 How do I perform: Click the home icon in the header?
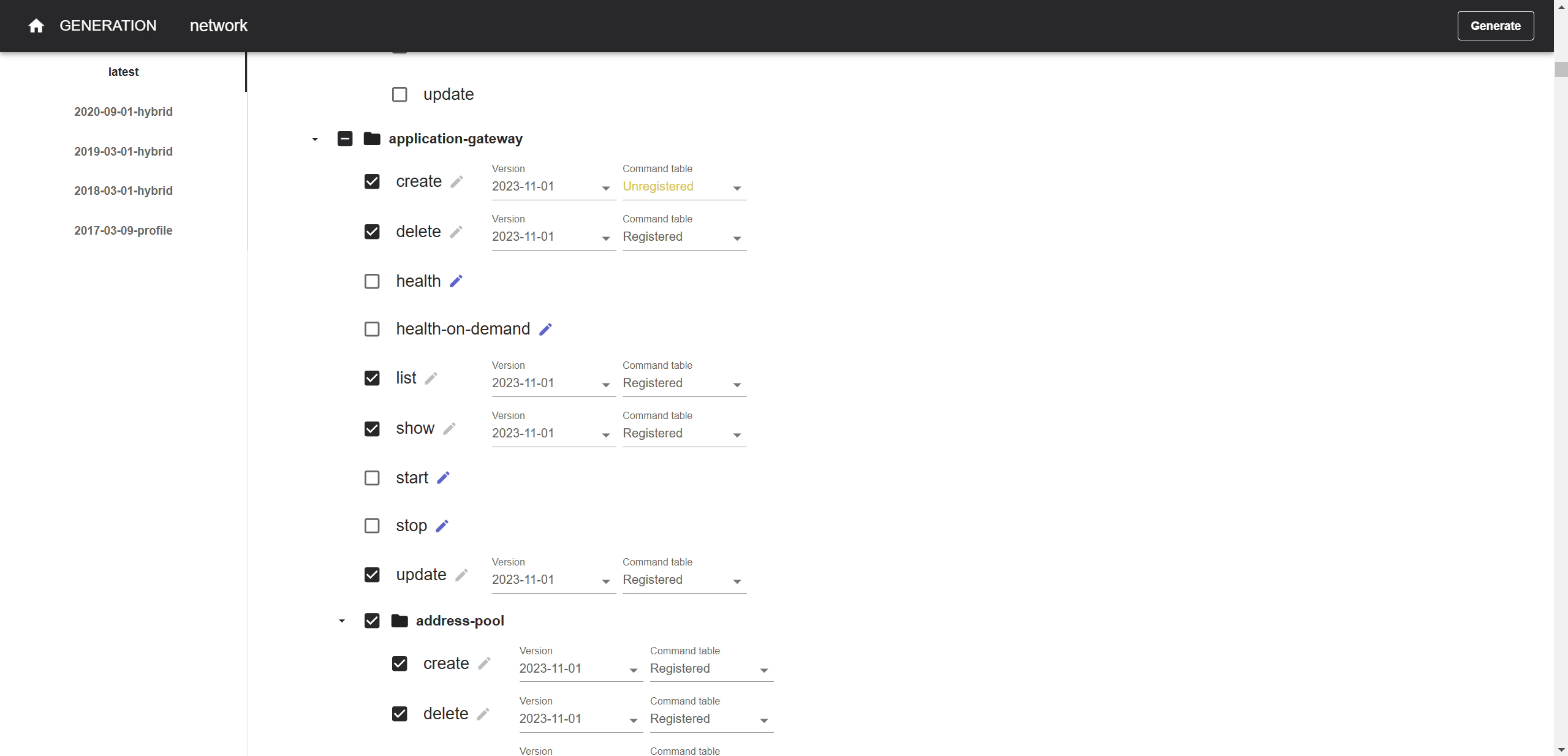coord(36,26)
